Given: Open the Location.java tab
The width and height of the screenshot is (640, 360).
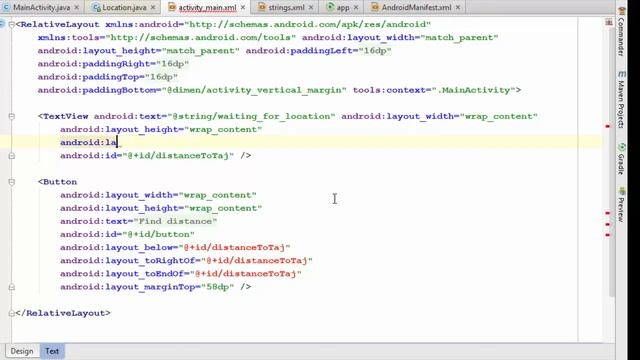Looking at the screenshot, I should [124, 7].
